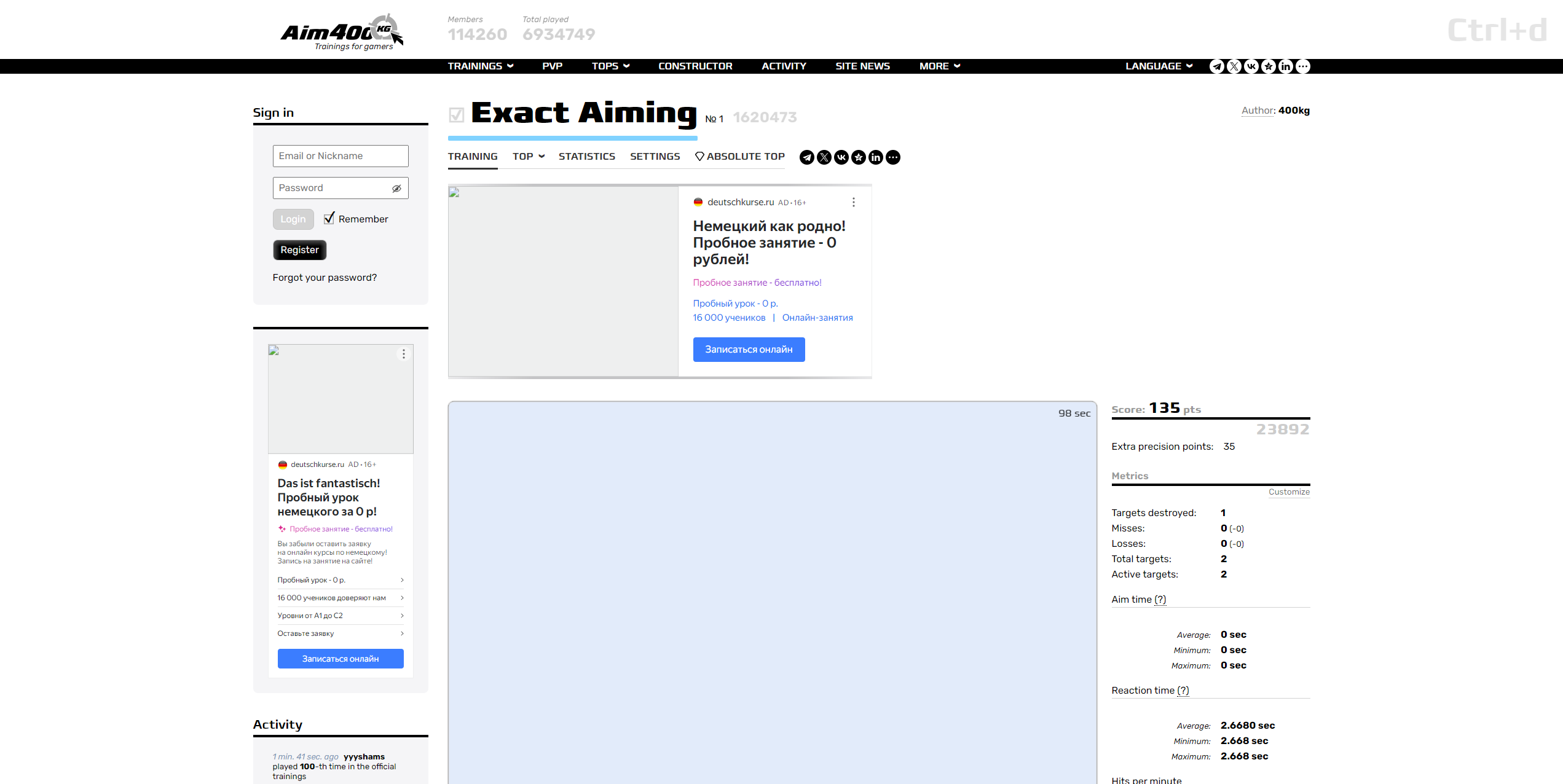Share training on VK below title
The width and height of the screenshot is (1563, 784).
click(841, 157)
